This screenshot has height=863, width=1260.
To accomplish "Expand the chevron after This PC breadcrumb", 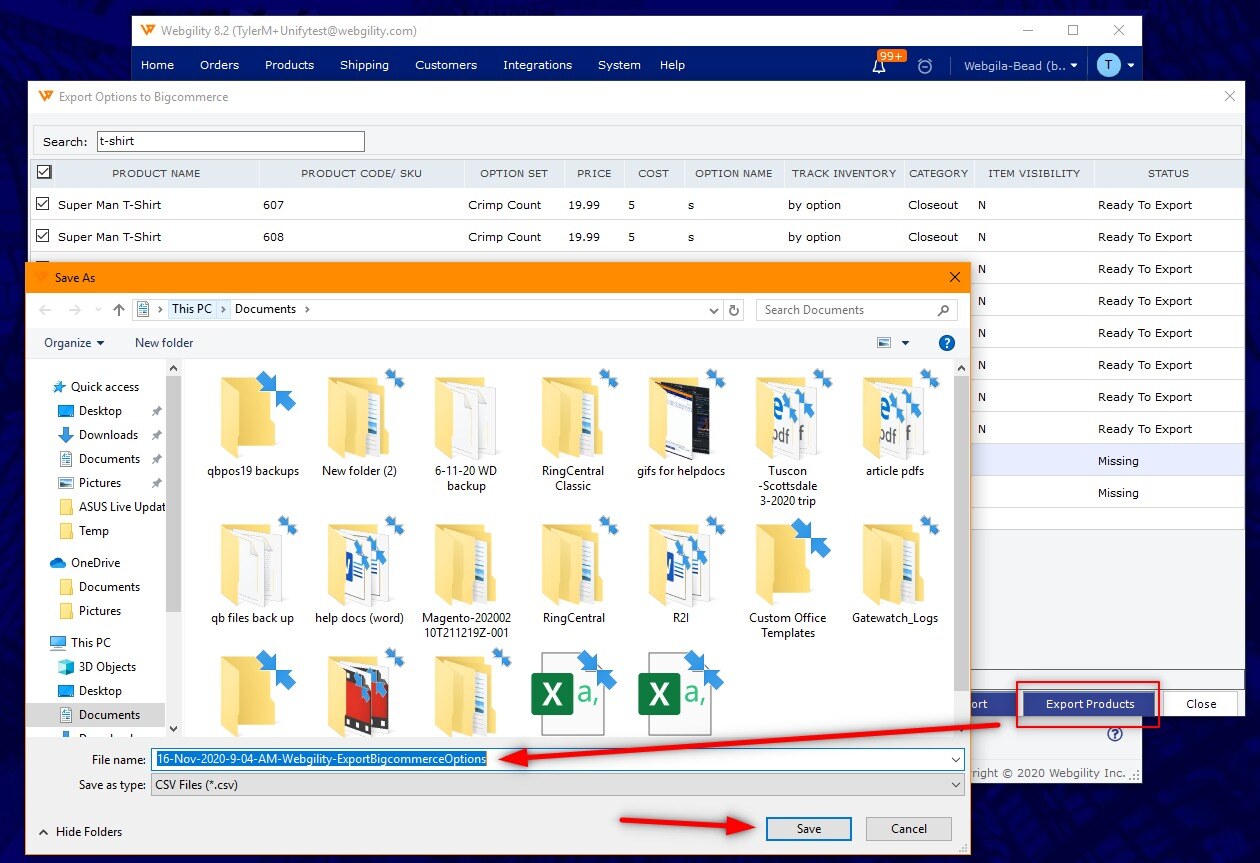I will (x=224, y=309).
